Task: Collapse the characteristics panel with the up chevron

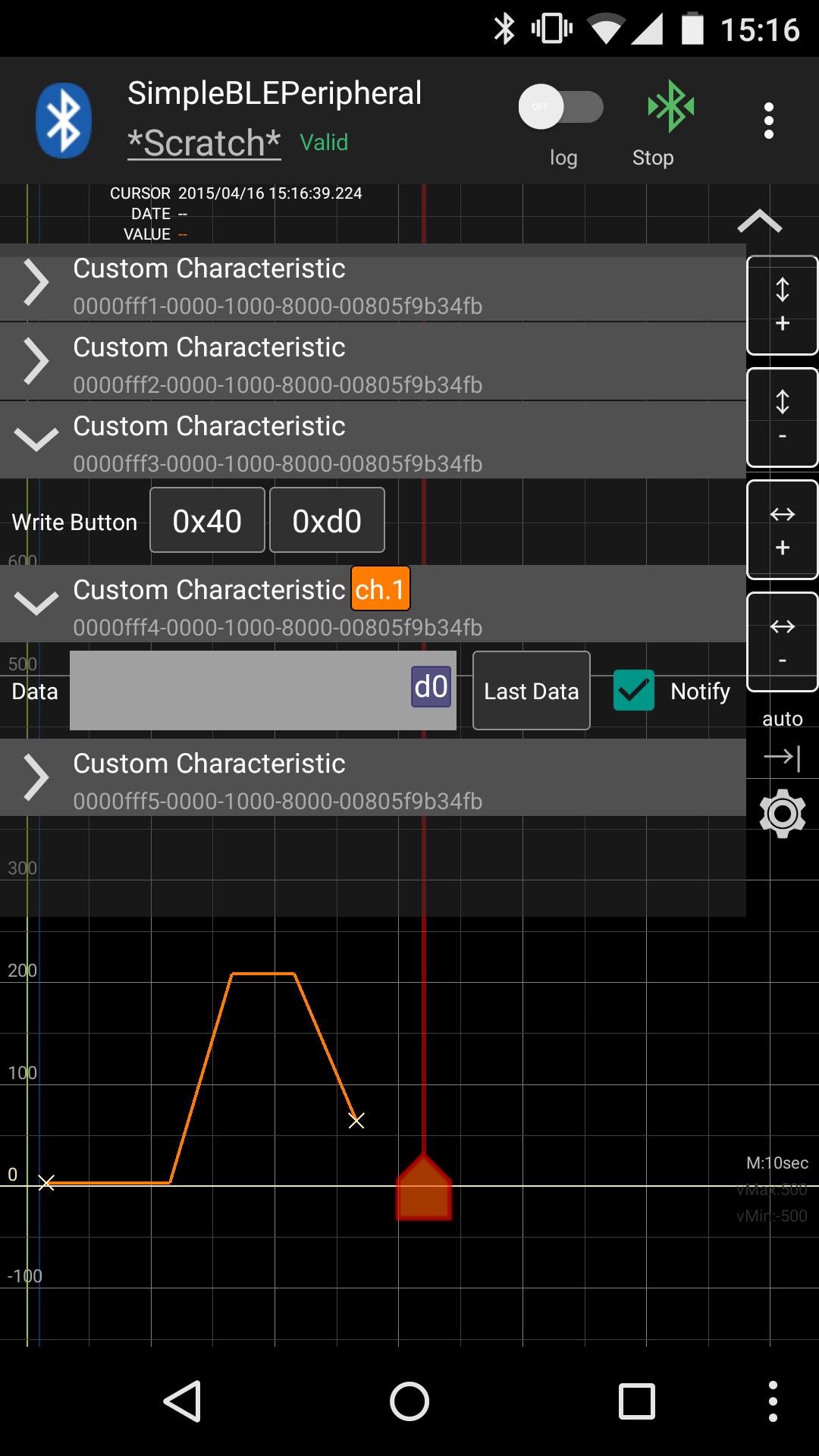Action: tap(759, 221)
